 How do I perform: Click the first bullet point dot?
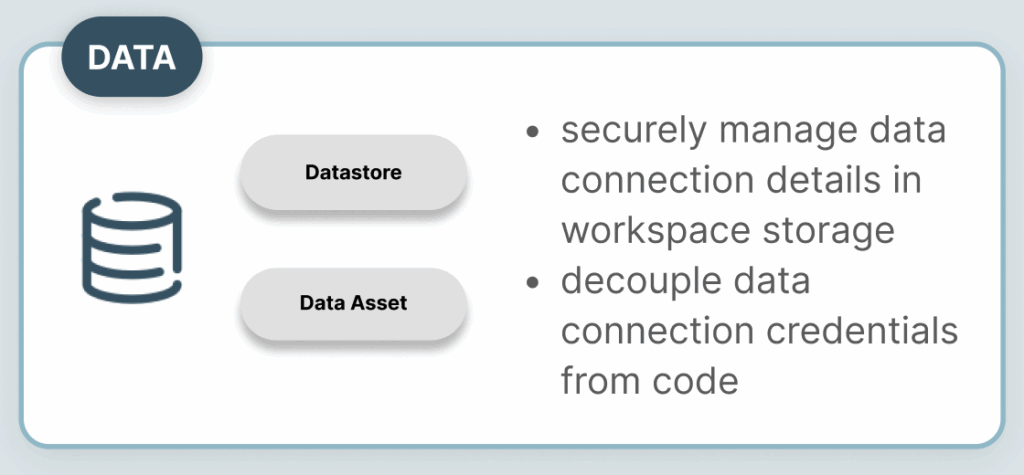coord(533,131)
